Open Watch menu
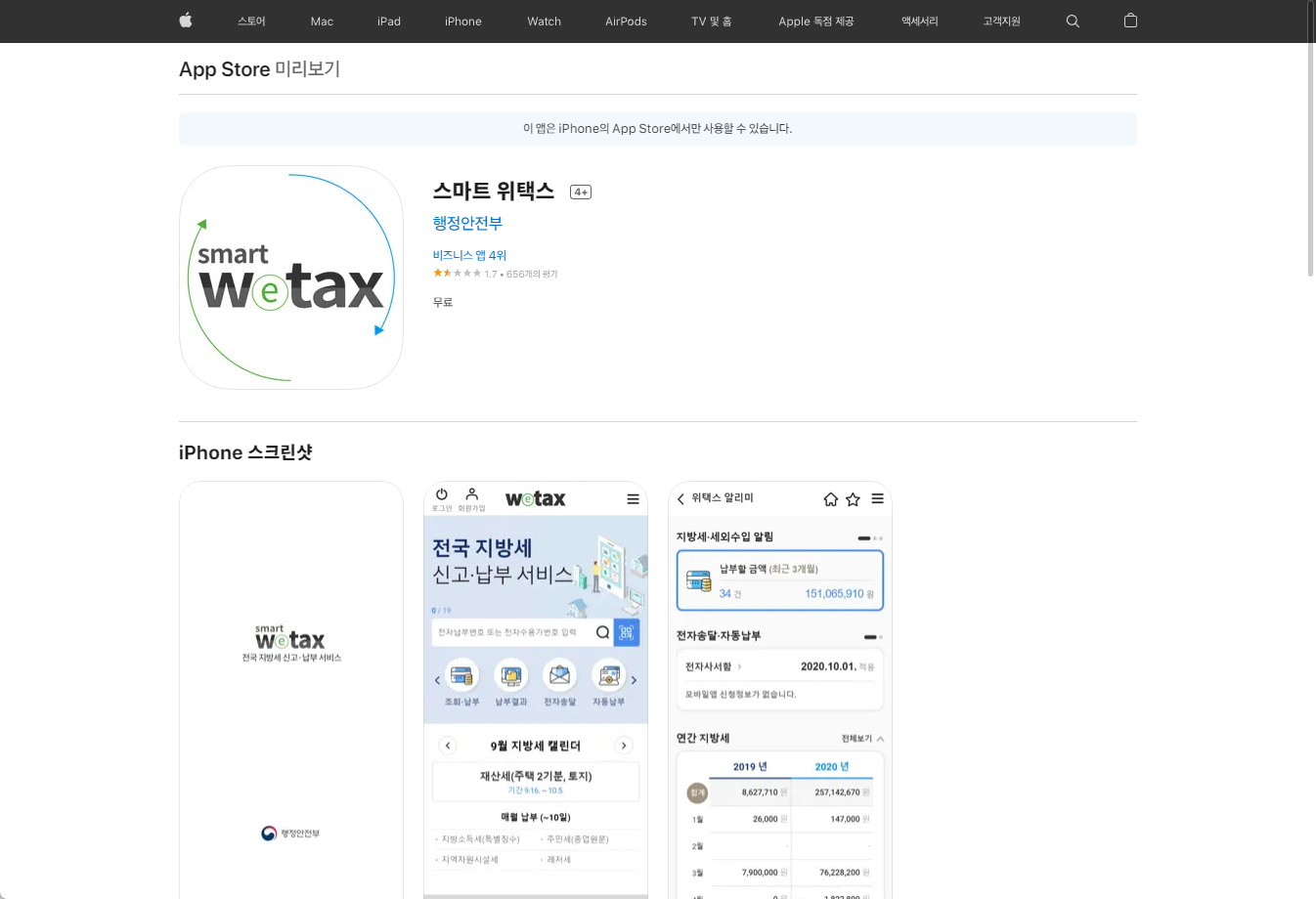This screenshot has height=899, width=1316. (x=545, y=21)
